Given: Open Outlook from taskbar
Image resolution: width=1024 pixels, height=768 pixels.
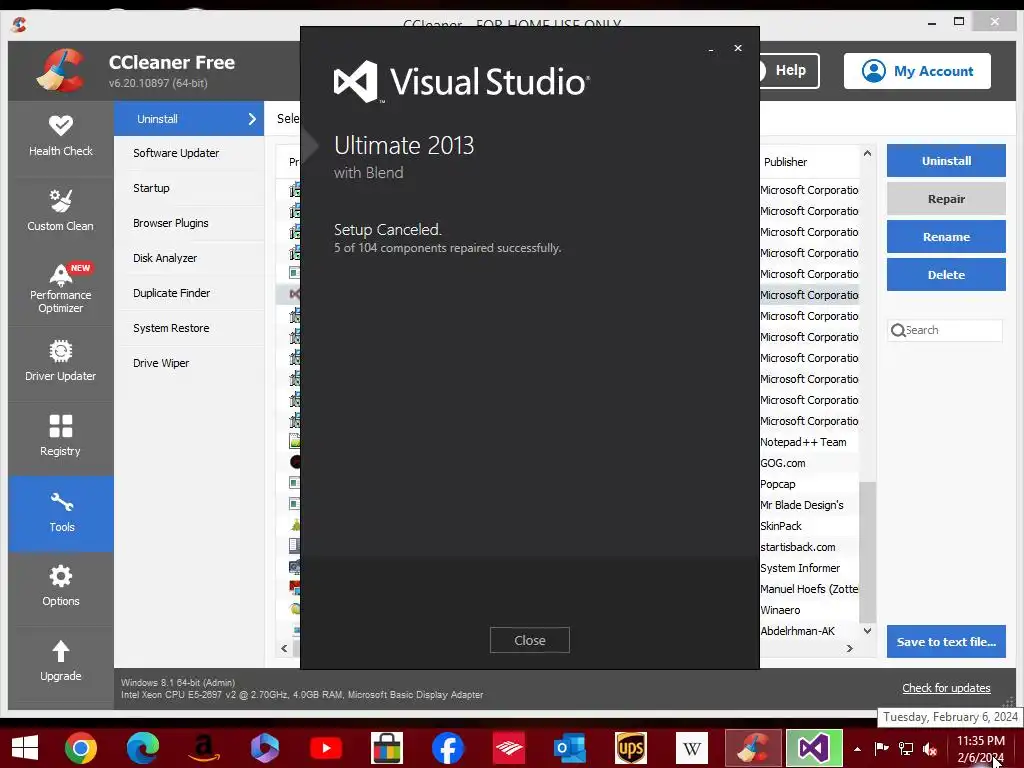Looking at the screenshot, I should click(569, 748).
